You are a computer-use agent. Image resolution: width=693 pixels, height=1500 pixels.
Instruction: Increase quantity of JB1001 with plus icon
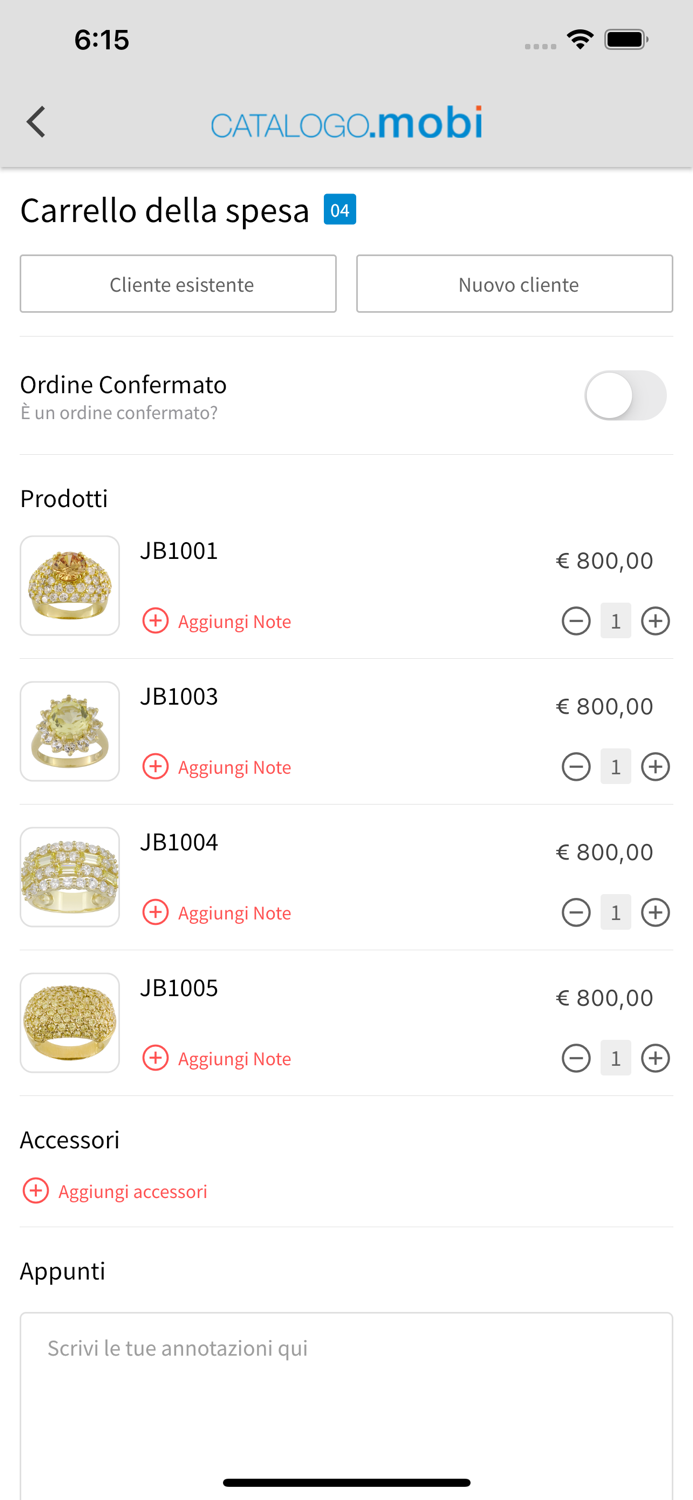pos(655,621)
